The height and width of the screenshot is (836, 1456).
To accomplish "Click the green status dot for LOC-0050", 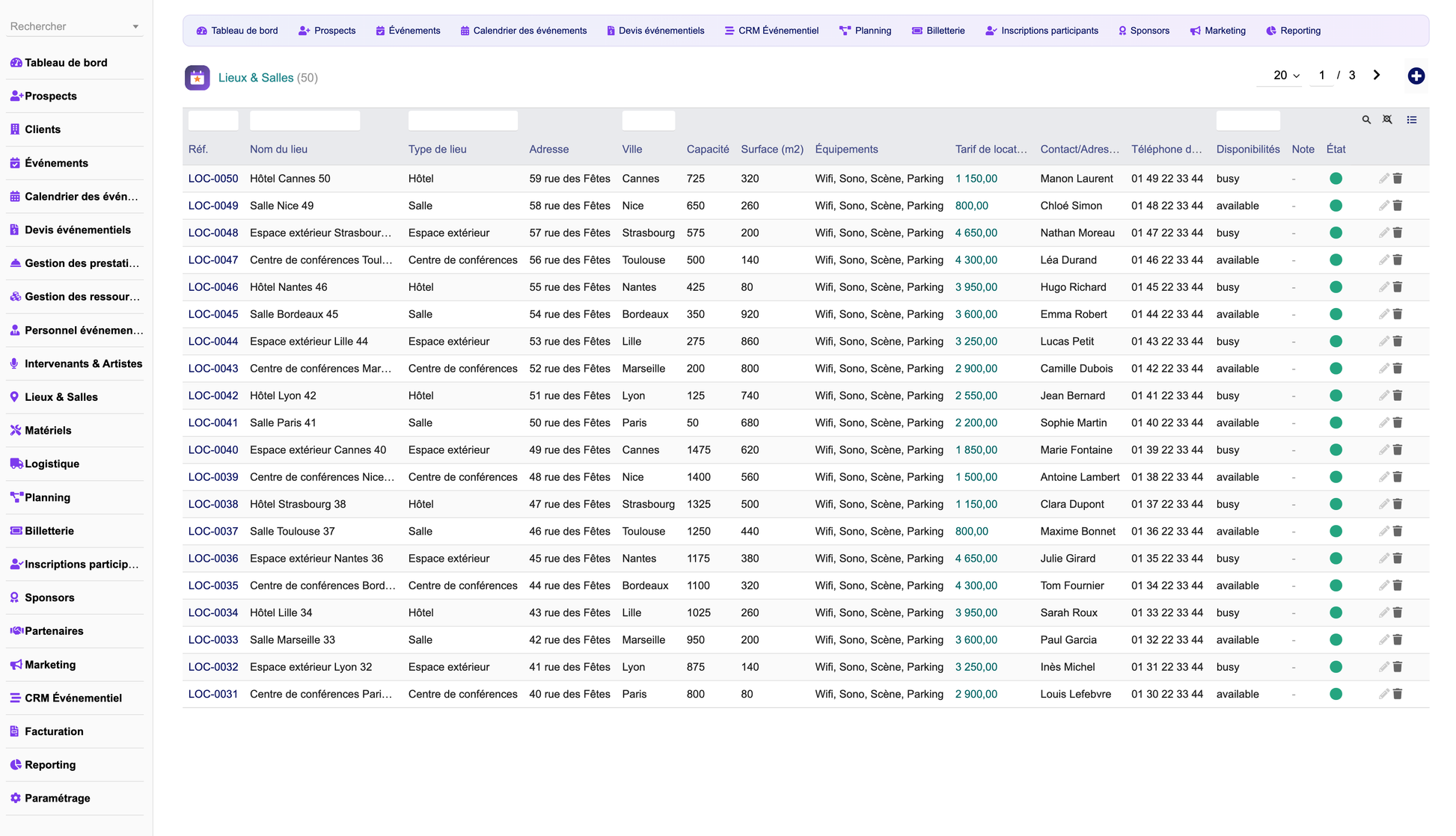I will [1336, 179].
